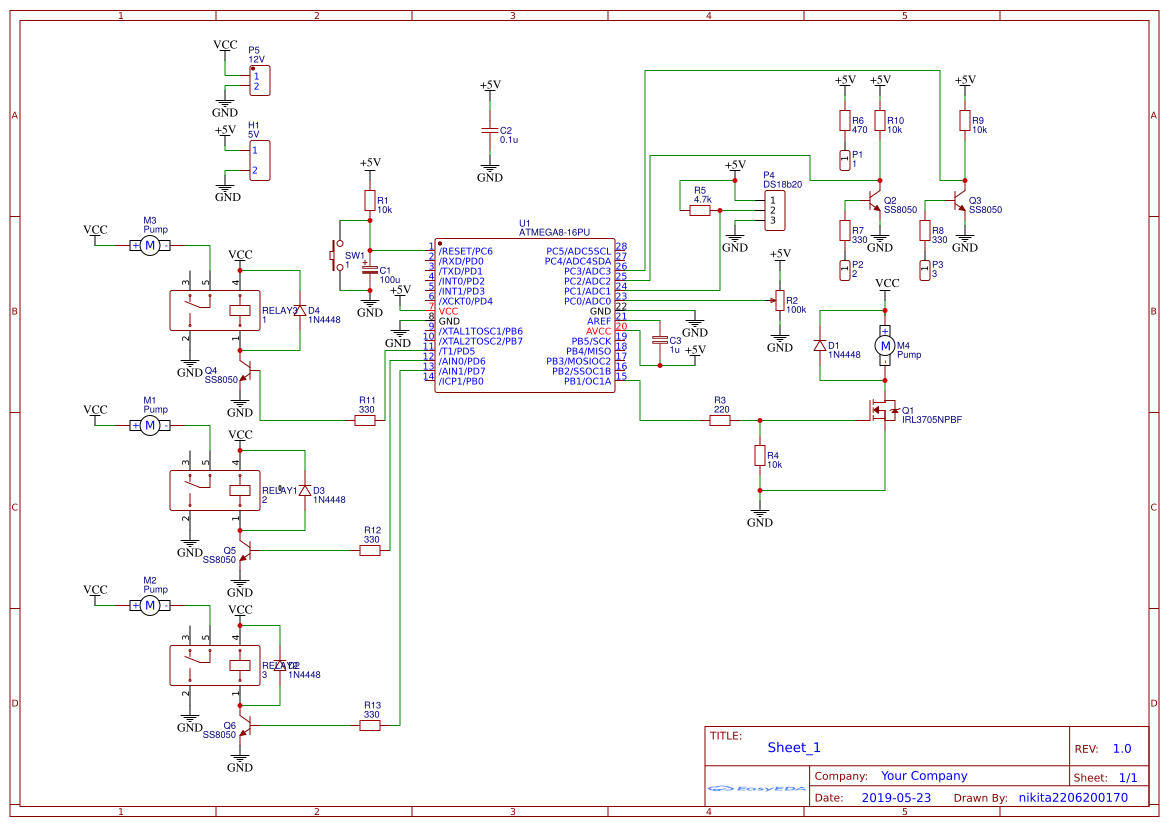Select resistor R13 330
Image resolution: width=1169 pixels, height=827 pixels.
[x=370, y=725]
